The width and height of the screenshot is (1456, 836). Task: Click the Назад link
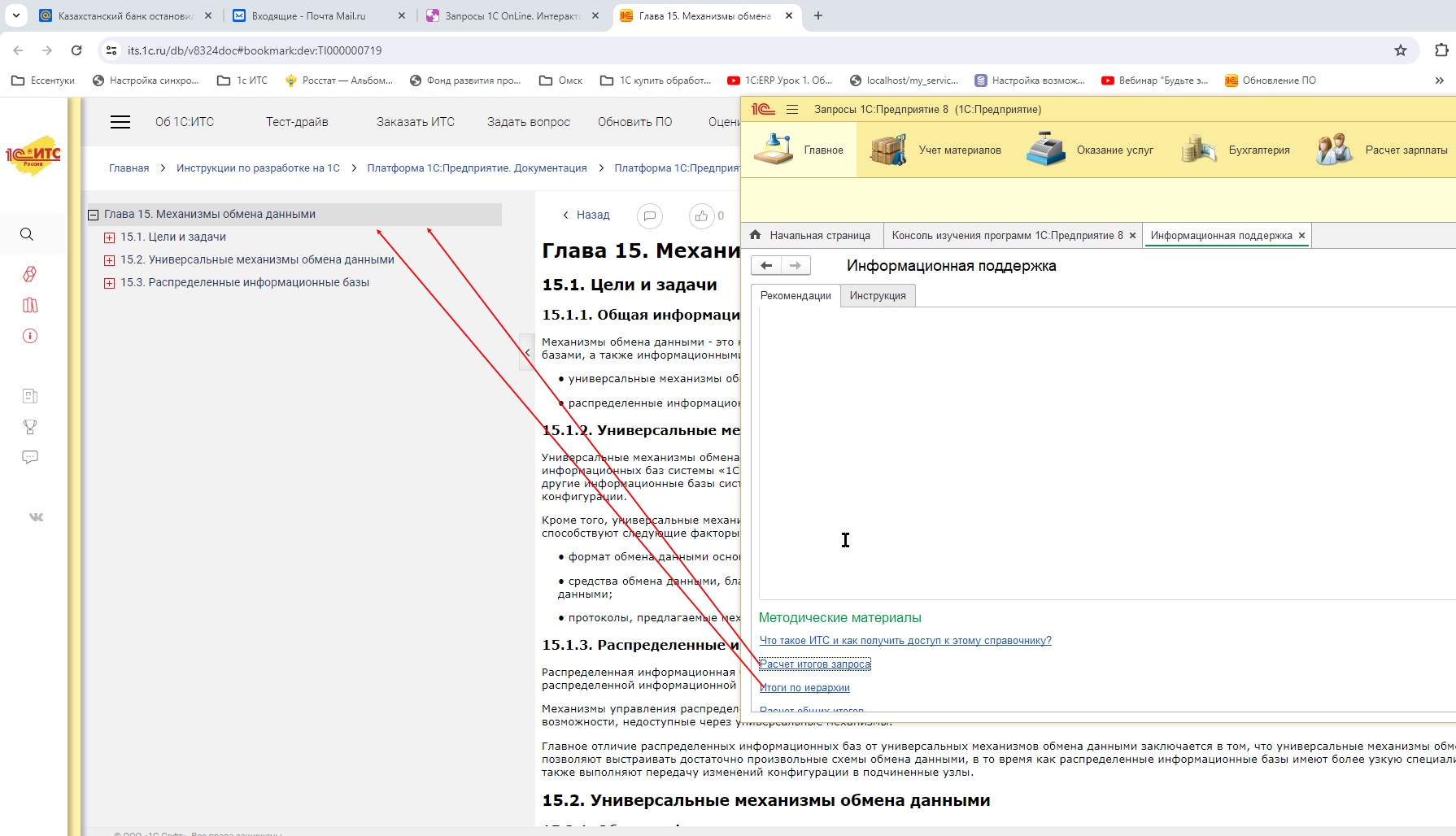coord(586,215)
